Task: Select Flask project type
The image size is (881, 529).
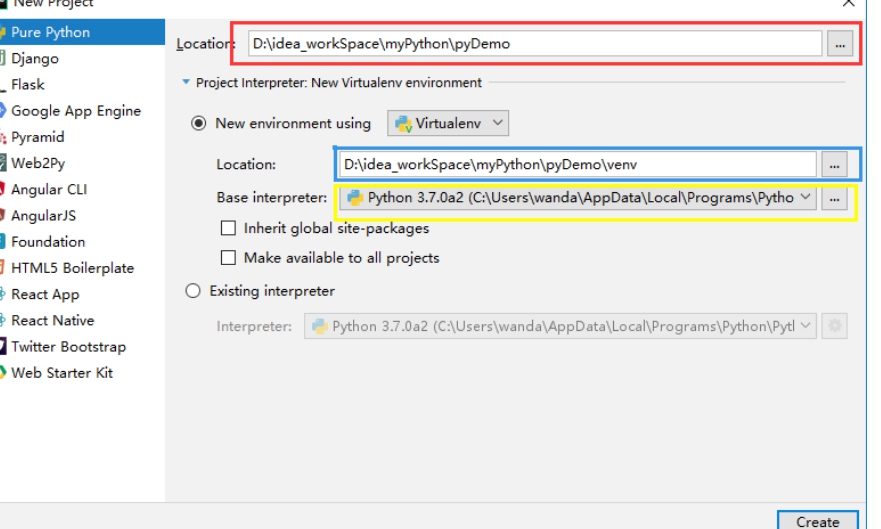Action: pyautogui.click(x=28, y=85)
